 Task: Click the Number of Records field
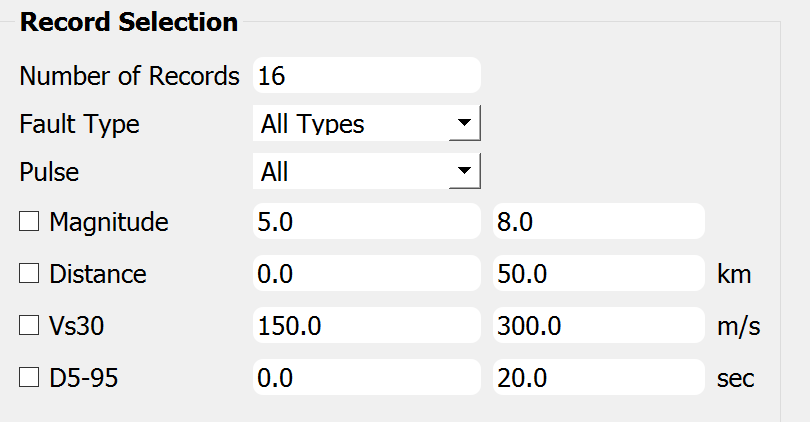367,75
